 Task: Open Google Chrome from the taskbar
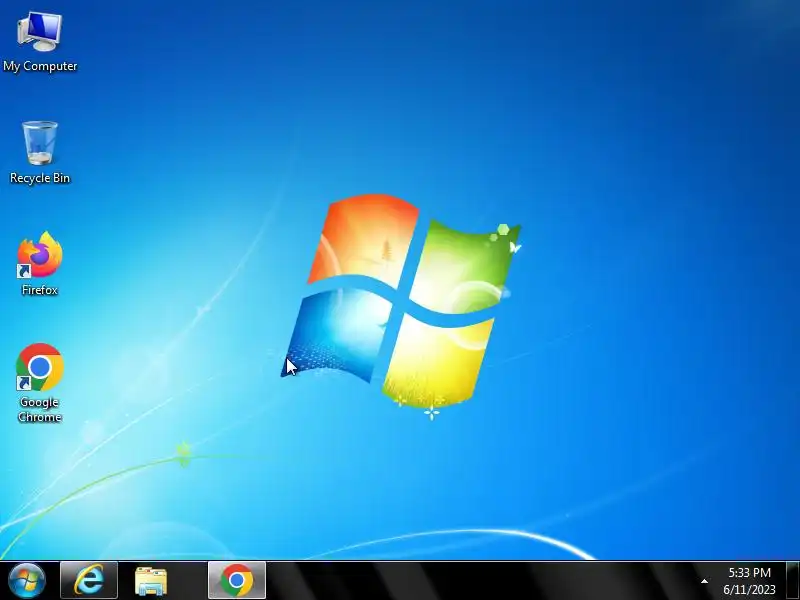coord(237,581)
